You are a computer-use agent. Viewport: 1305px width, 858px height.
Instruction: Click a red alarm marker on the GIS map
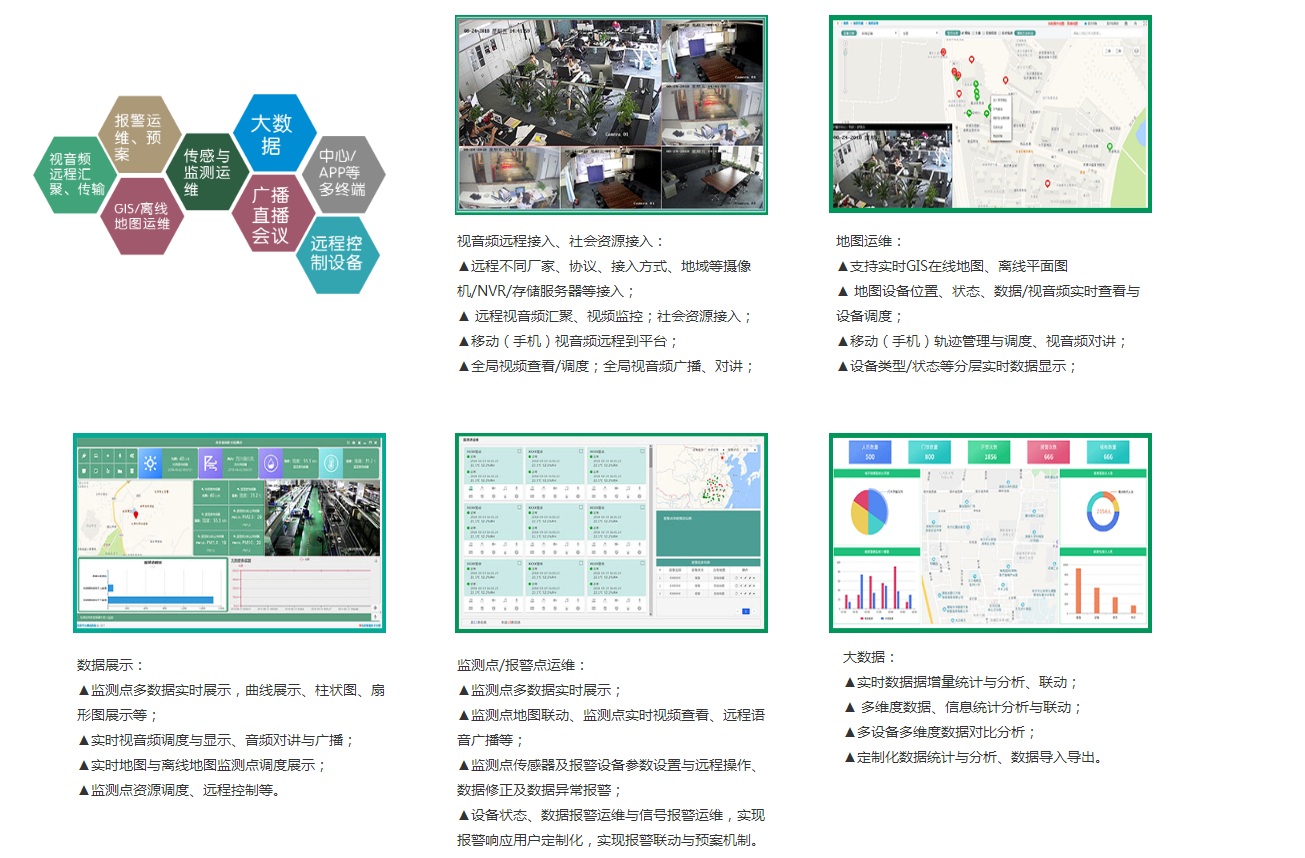pos(971,60)
